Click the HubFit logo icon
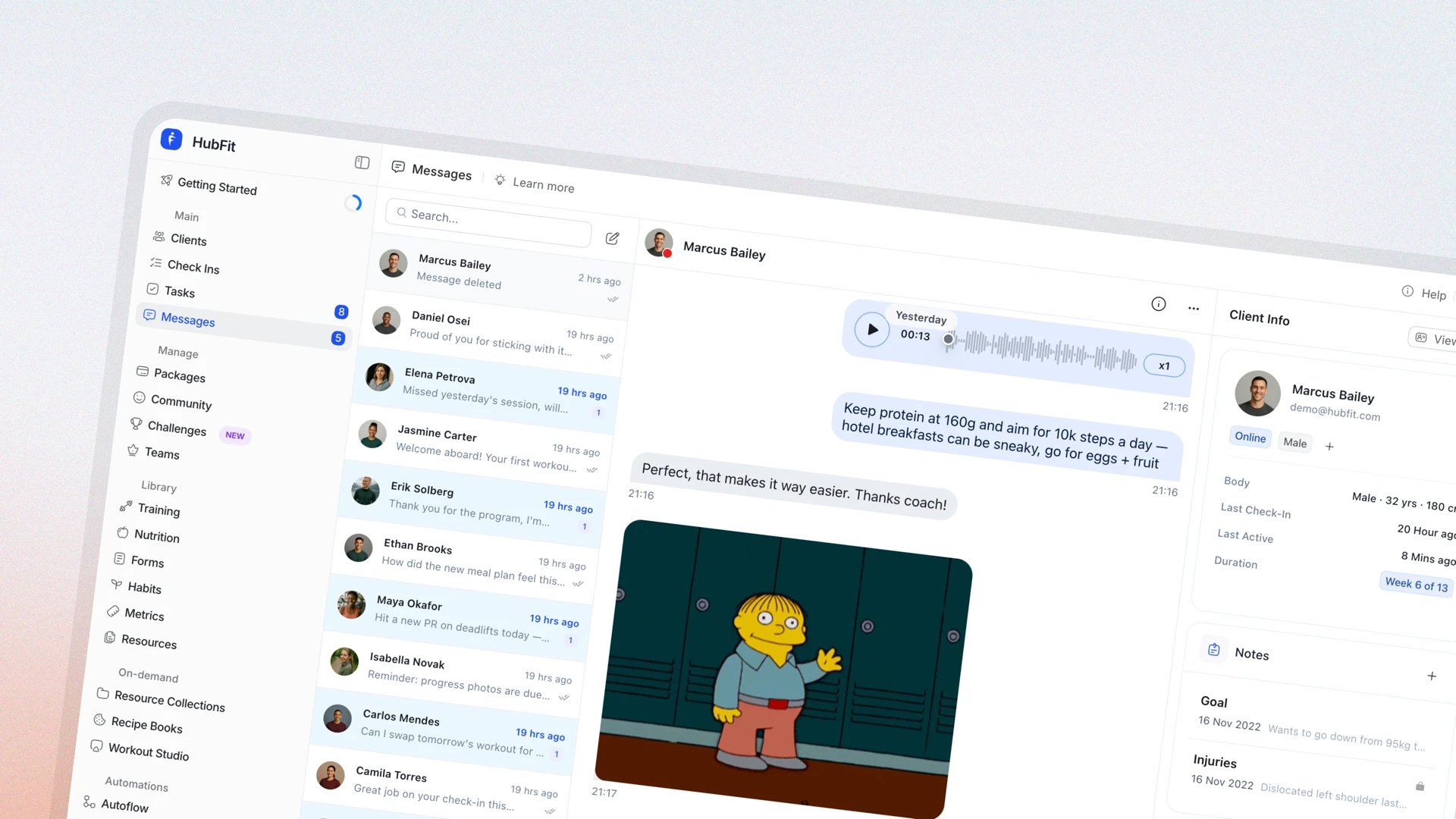Image resolution: width=1456 pixels, height=819 pixels. coord(171,139)
